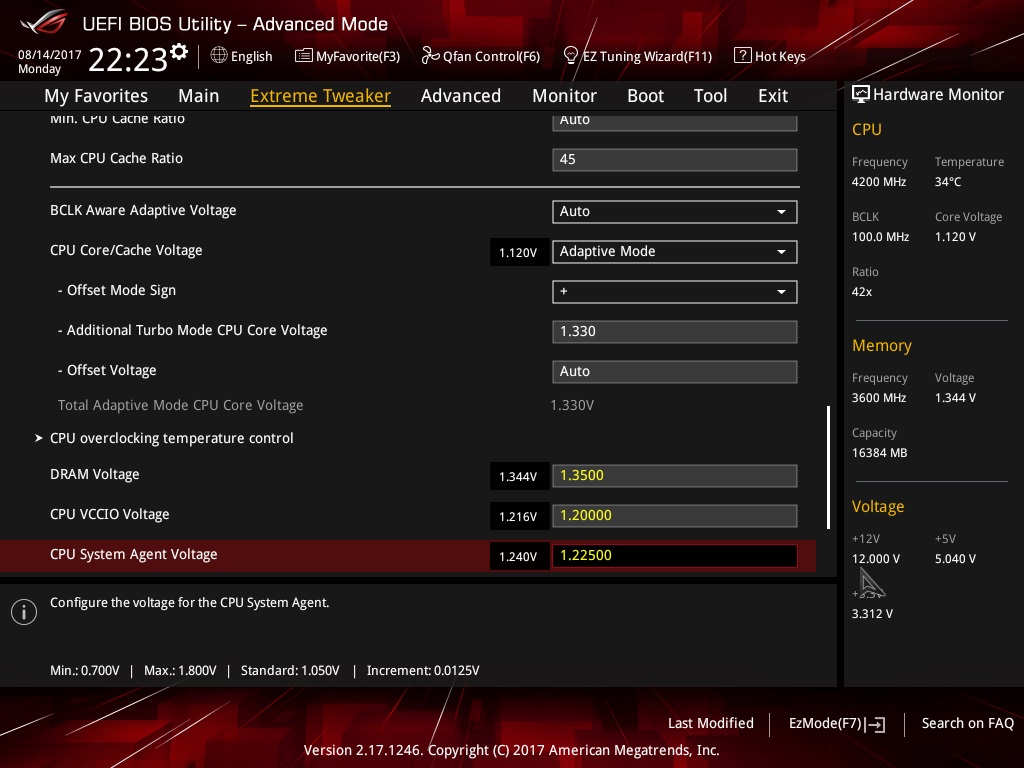Click the info icon beside the help text

click(24, 612)
